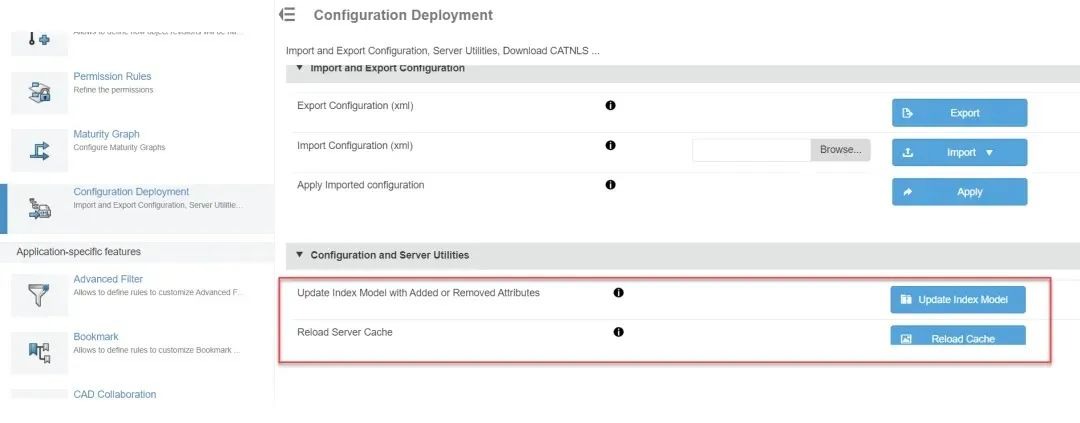Viewport: 1080px width, 423px height.
Task: Show info for Import Configuration (xml)
Action: point(610,145)
